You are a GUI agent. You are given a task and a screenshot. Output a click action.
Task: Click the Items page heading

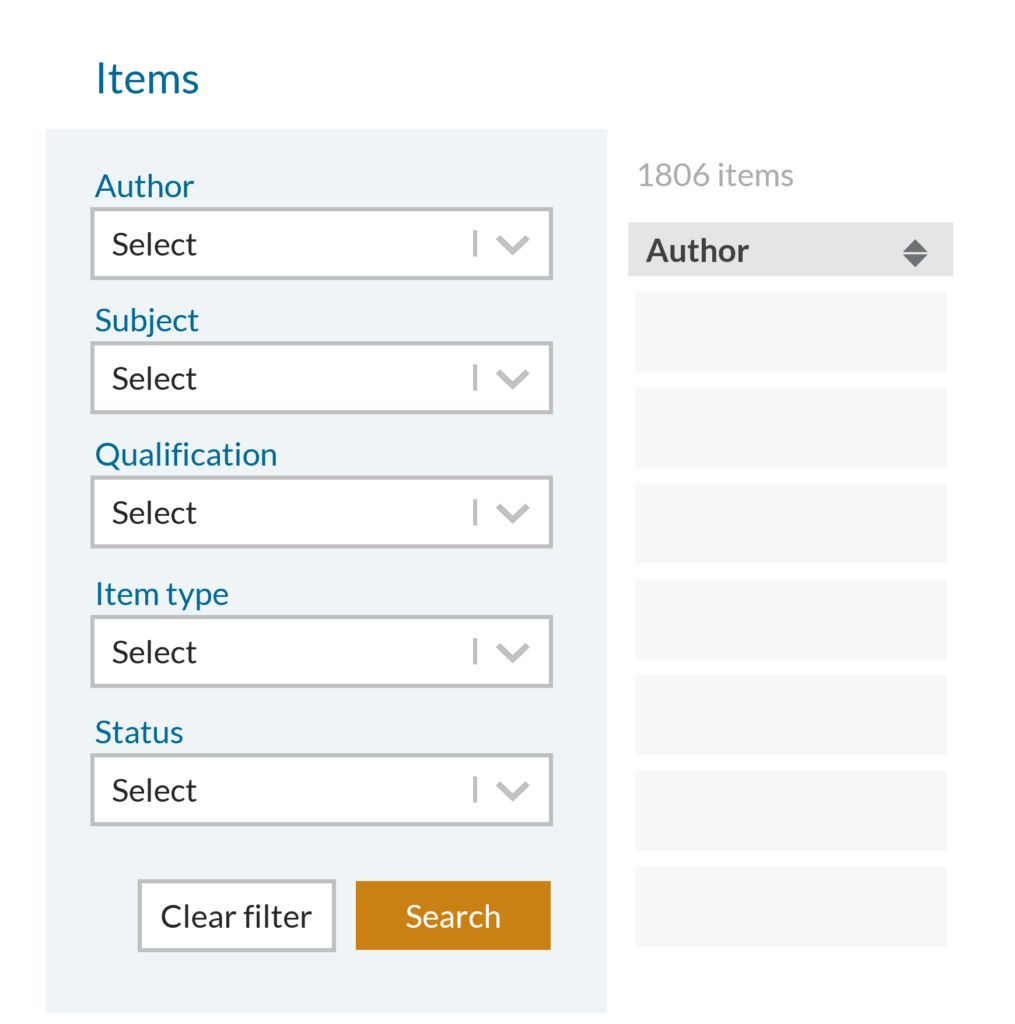(x=147, y=79)
